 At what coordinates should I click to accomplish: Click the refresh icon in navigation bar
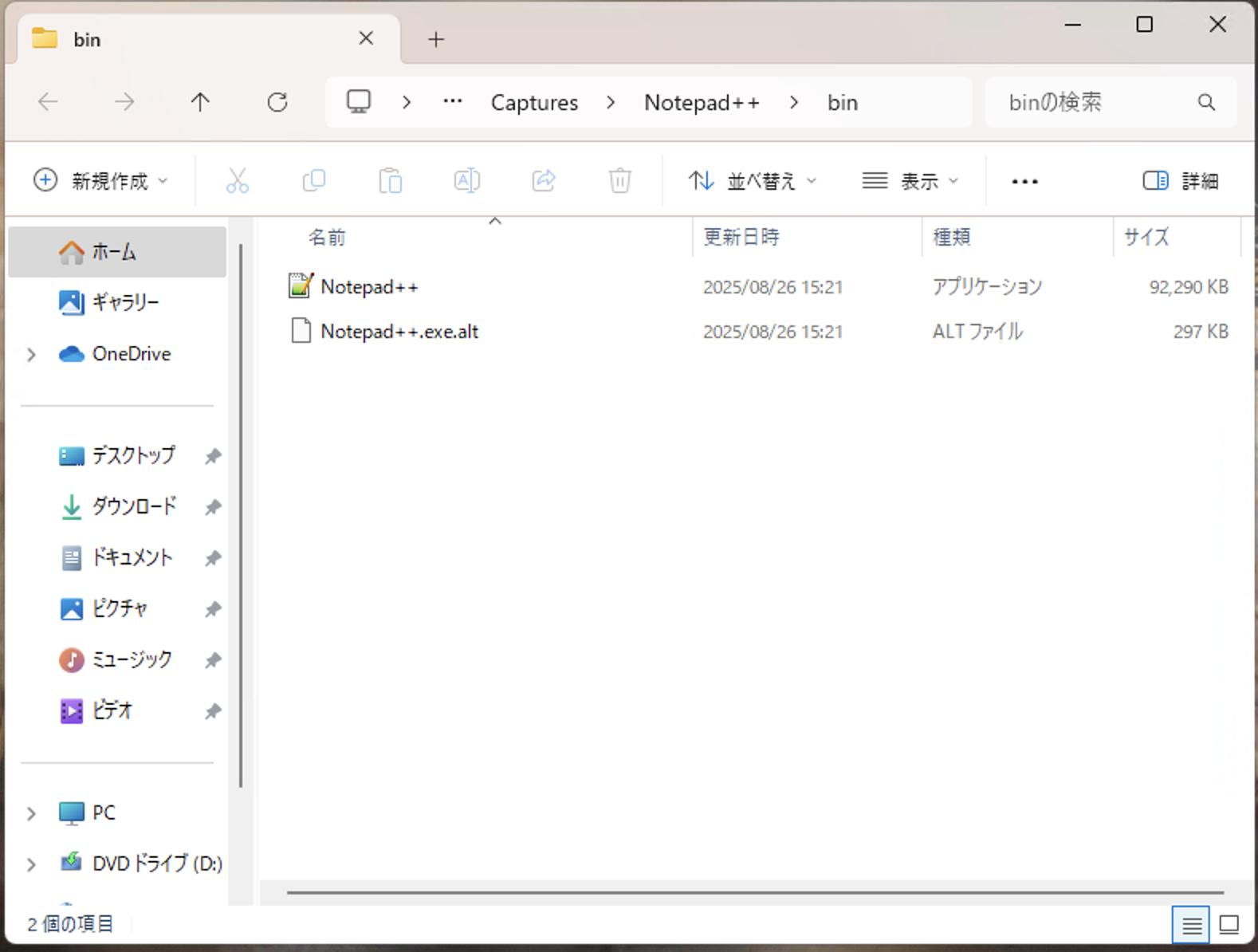tap(277, 102)
